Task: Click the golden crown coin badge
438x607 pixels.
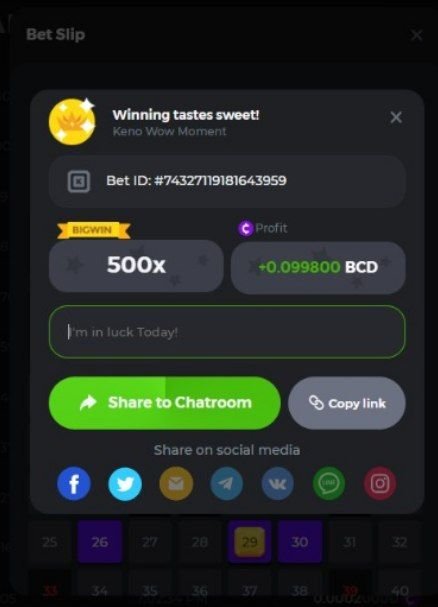Action: coord(72,122)
